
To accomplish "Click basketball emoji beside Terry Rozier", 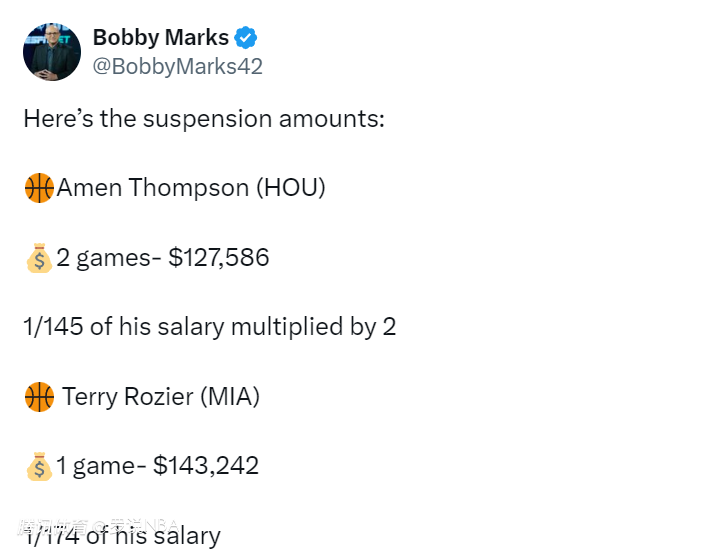I will point(39,397).
